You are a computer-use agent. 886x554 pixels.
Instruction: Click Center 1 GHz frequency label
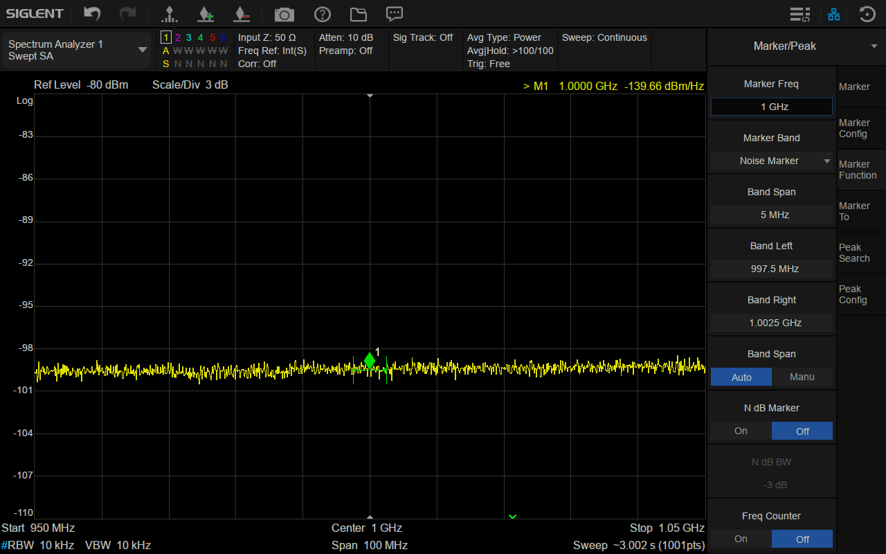pyautogui.click(x=367, y=528)
